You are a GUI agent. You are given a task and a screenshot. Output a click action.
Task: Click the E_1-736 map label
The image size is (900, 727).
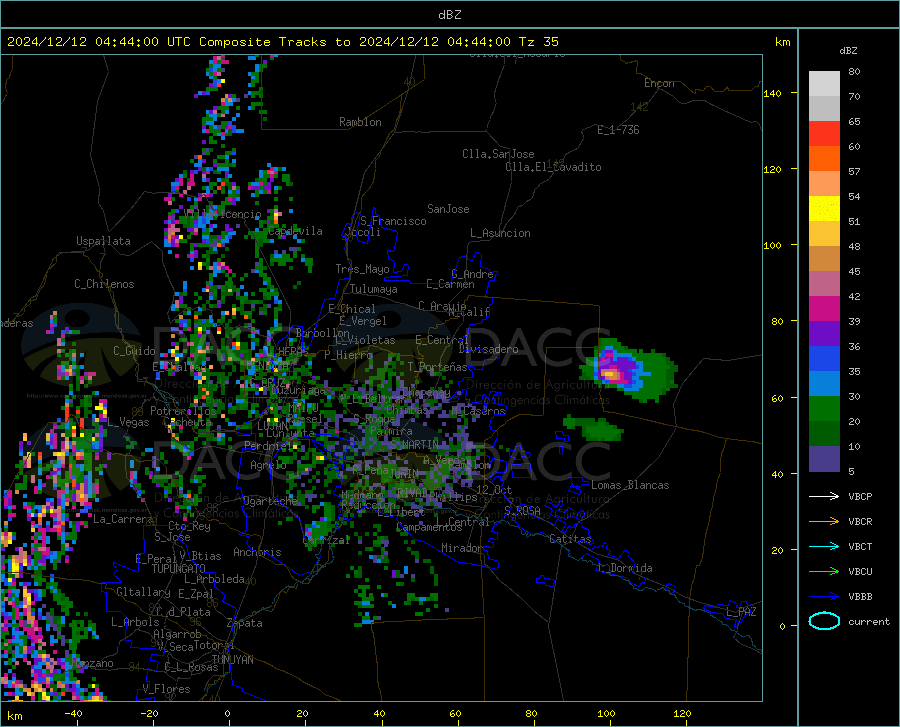618,130
